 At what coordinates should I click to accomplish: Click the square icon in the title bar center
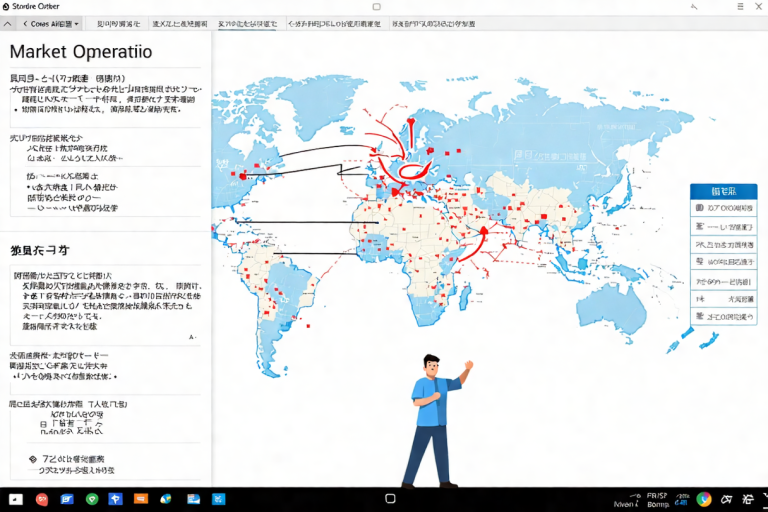tap(376, 7)
